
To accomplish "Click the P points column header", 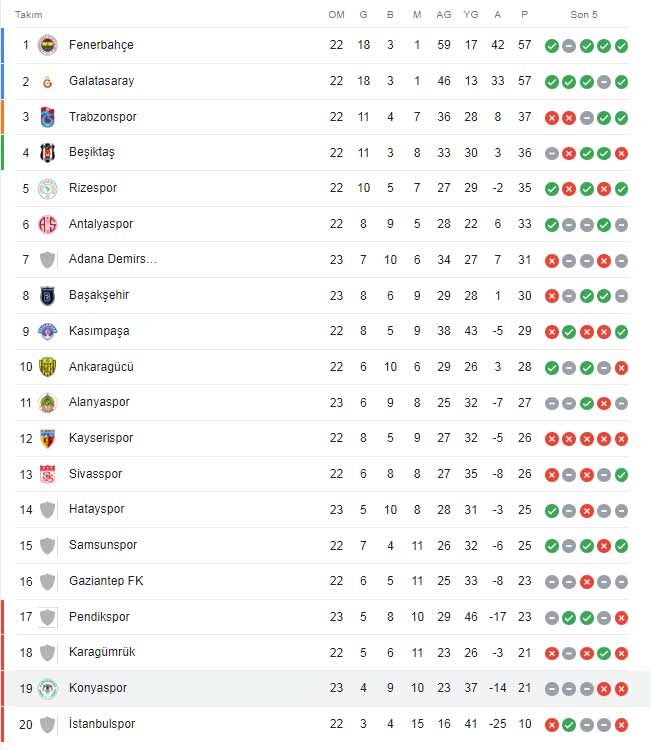I will point(525,15).
